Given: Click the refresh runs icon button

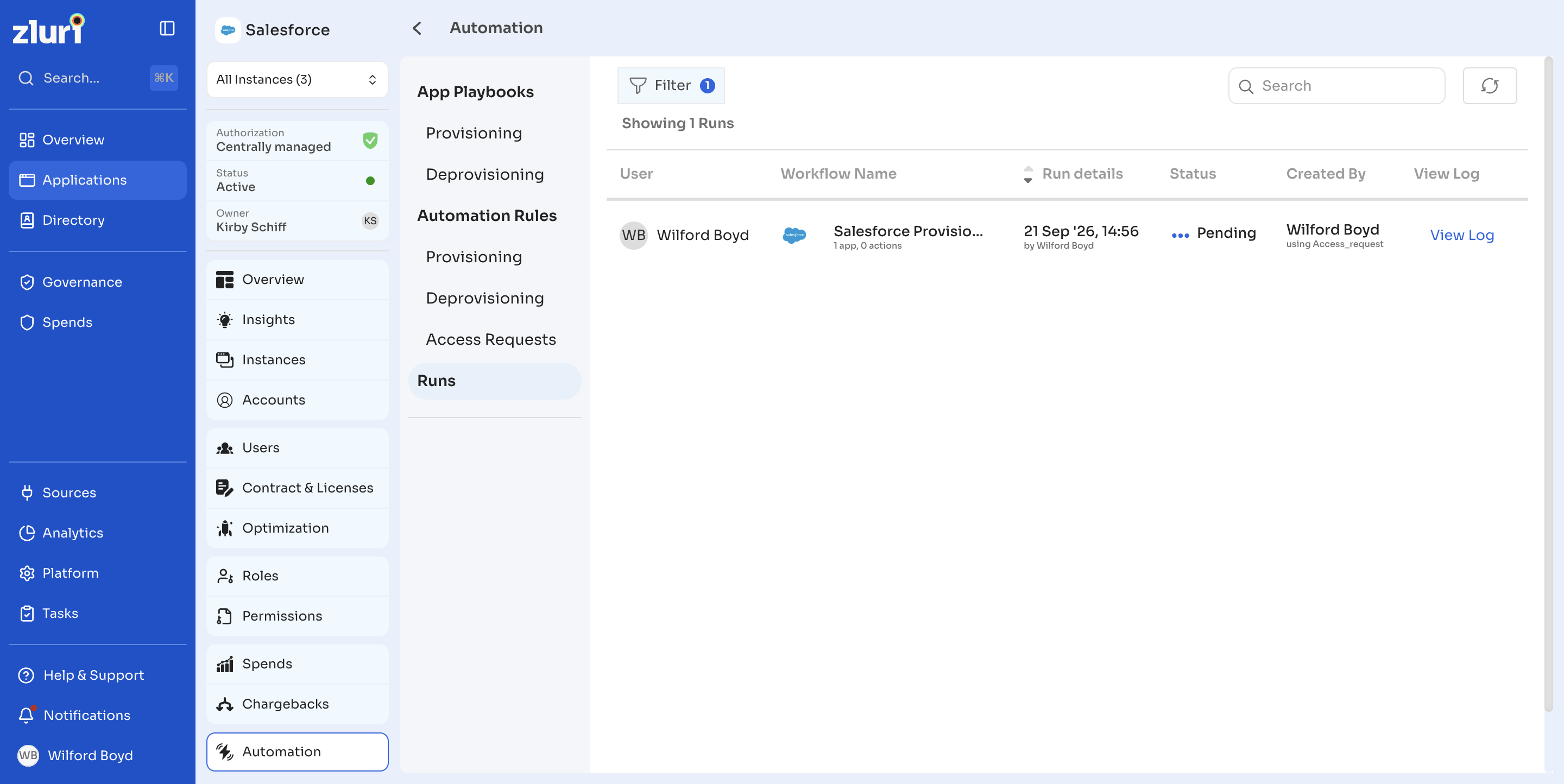Looking at the screenshot, I should (x=1489, y=86).
